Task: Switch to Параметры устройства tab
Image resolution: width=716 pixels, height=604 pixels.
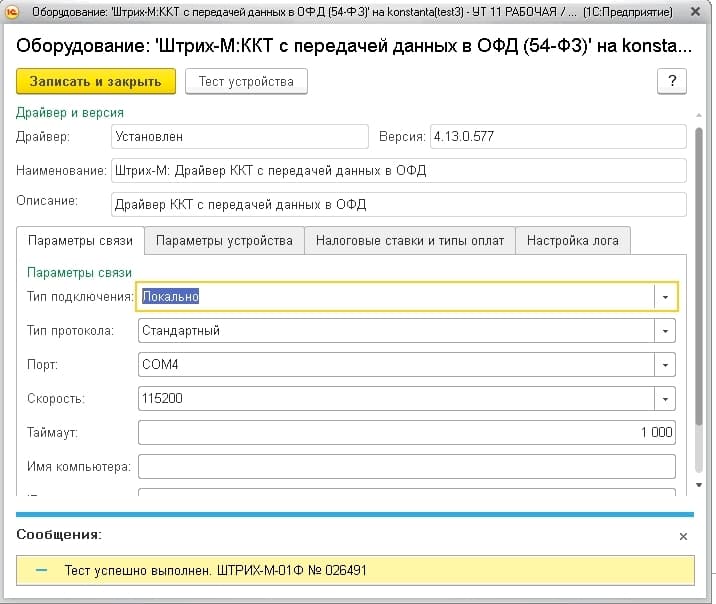Action: pos(224,241)
